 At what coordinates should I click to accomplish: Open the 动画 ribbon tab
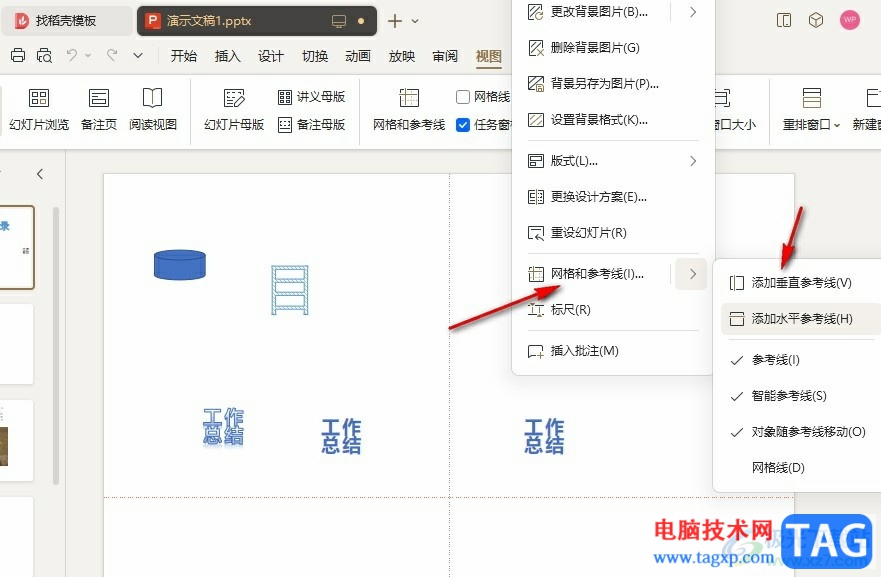tap(358, 56)
